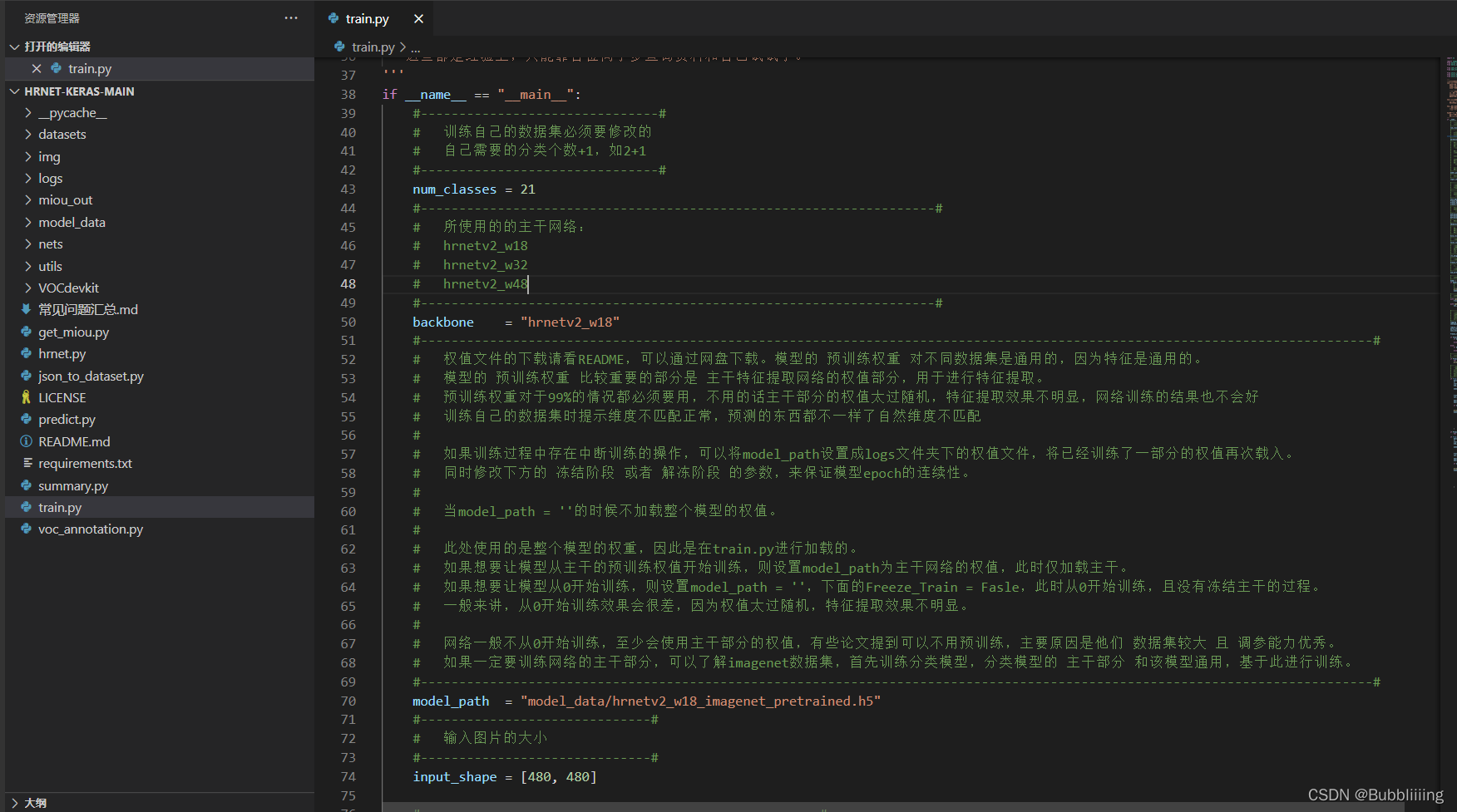The width and height of the screenshot is (1457, 812).
Task: Place cursor on num_classes = 21 line
Action: (474, 189)
